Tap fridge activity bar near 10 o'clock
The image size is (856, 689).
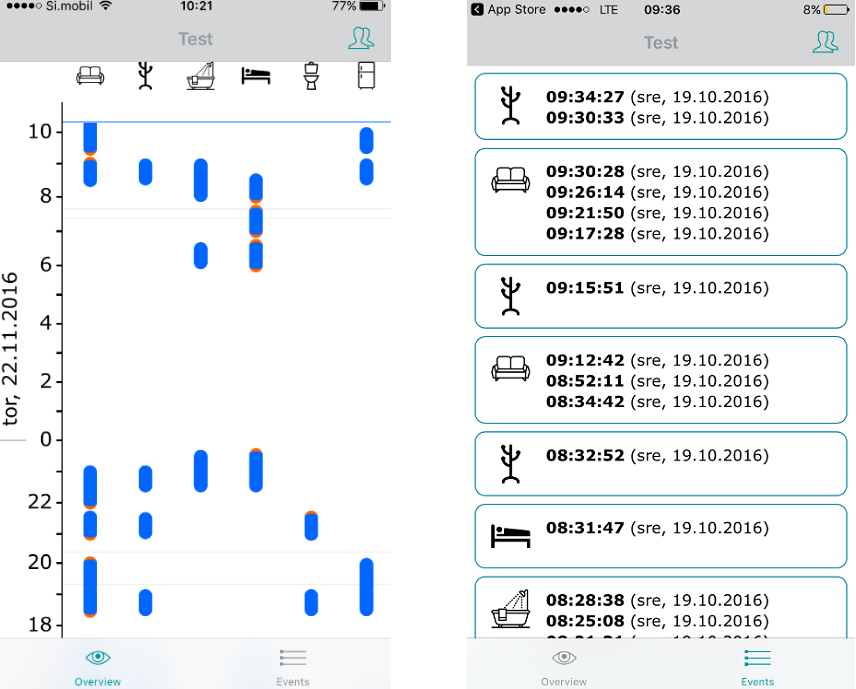click(x=366, y=141)
